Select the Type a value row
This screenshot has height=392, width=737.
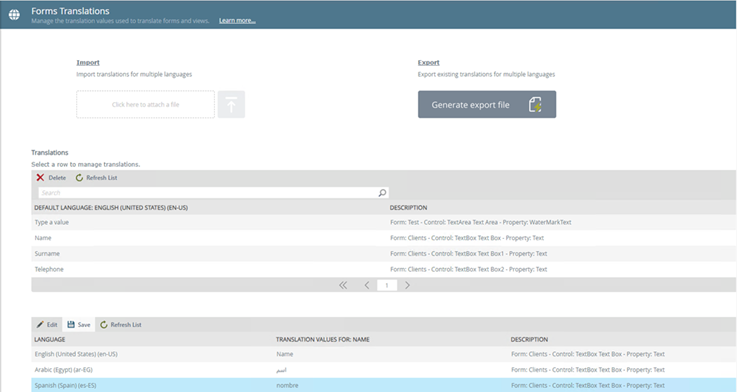click(x=384, y=222)
